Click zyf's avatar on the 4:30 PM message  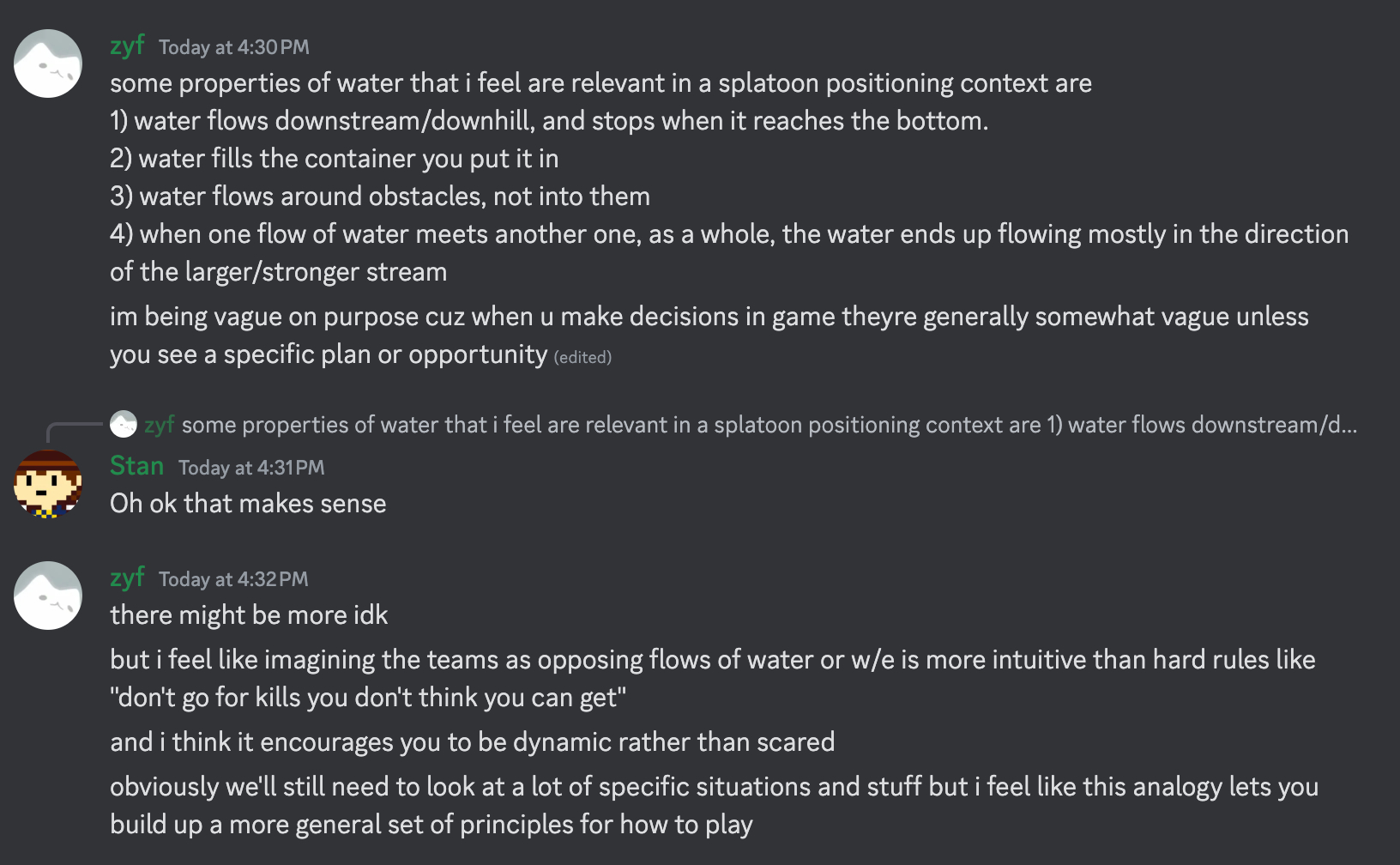point(48,64)
